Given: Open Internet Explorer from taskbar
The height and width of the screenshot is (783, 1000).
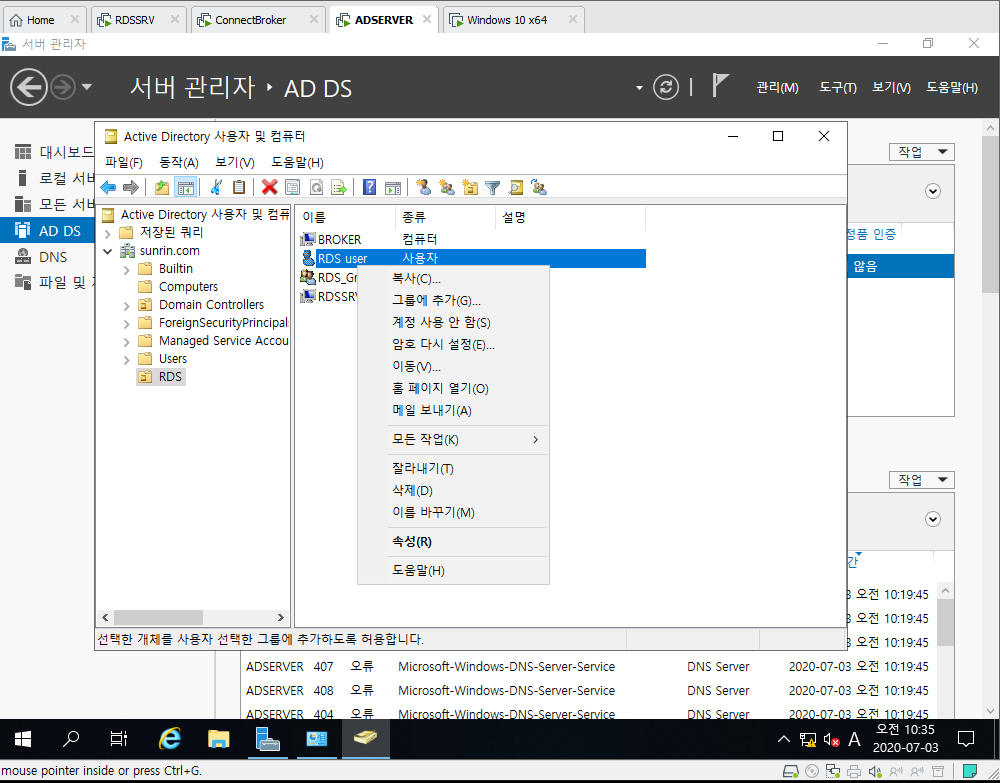Looking at the screenshot, I should point(169,738).
